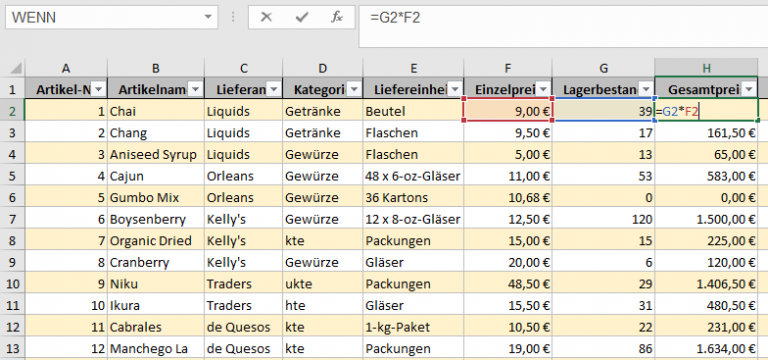Image resolution: width=768 pixels, height=360 pixels.
Task: Open the Kategorie filter dropdown
Action: coord(354,89)
